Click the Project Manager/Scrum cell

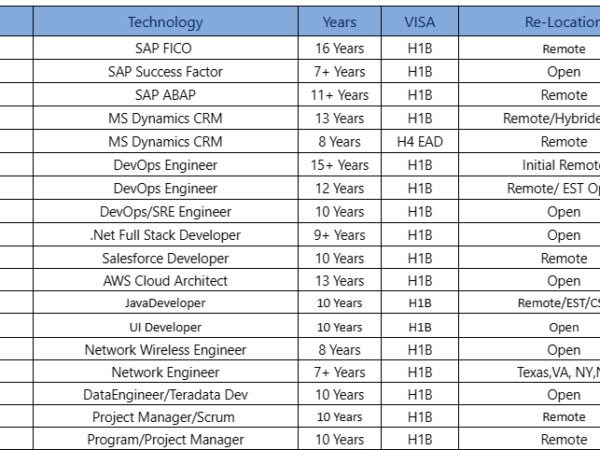pyautogui.click(x=165, y=417)
